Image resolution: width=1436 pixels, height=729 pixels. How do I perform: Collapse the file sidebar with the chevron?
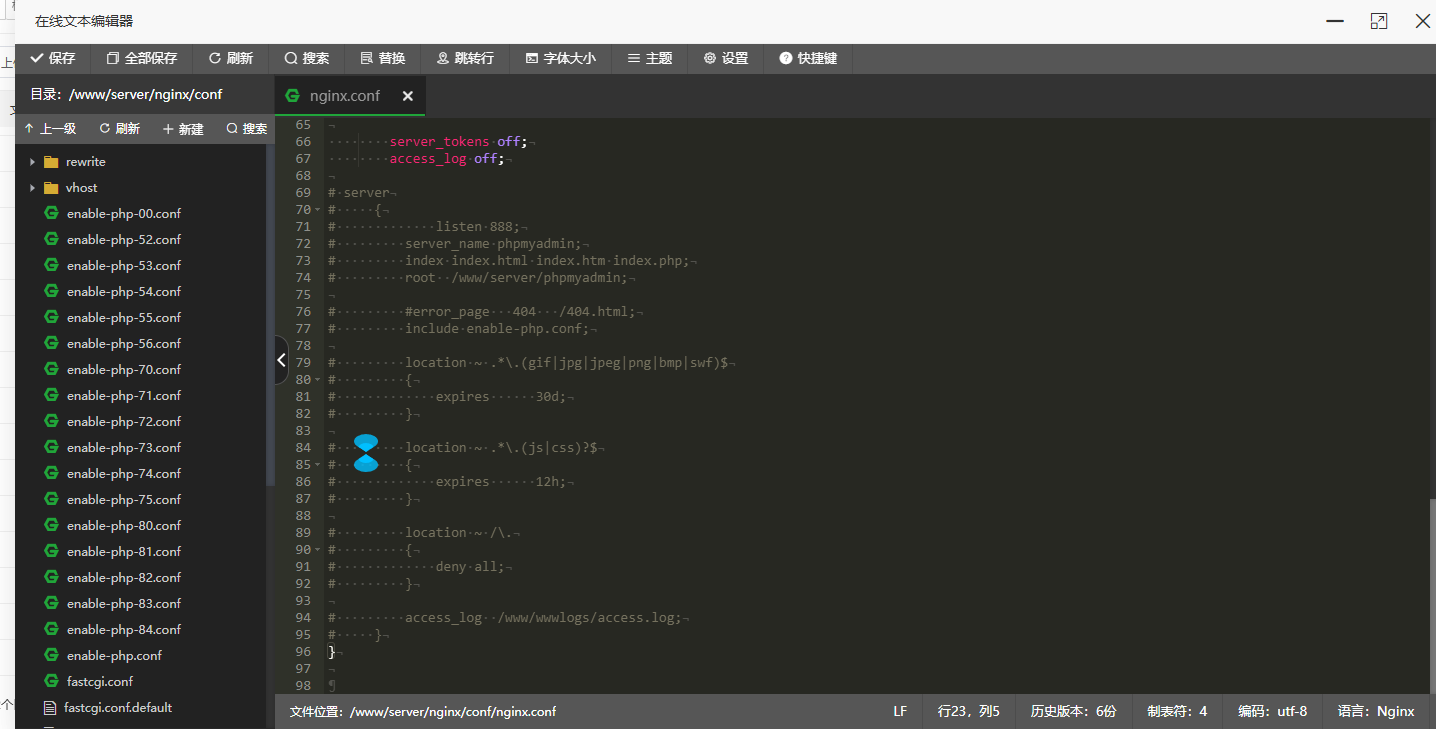click(x=281, y=360)
